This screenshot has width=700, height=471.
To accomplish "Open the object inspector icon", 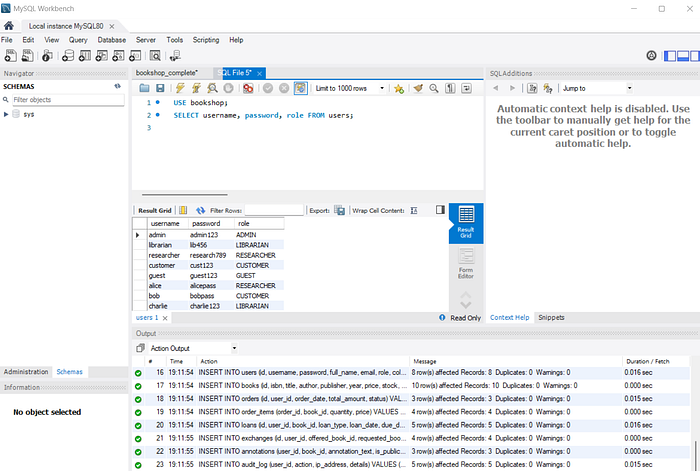I will (x=47, y=56).
